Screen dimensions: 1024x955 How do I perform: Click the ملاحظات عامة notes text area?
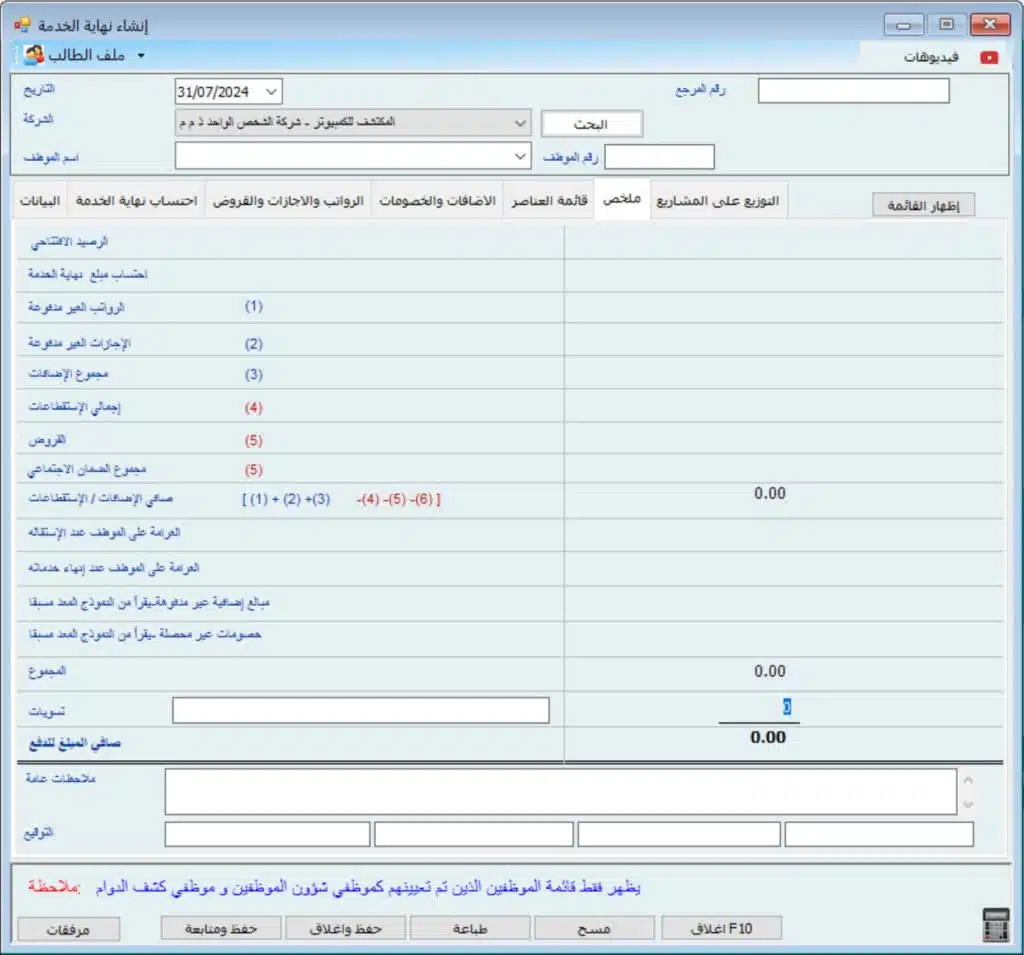(x=560, y=791)
